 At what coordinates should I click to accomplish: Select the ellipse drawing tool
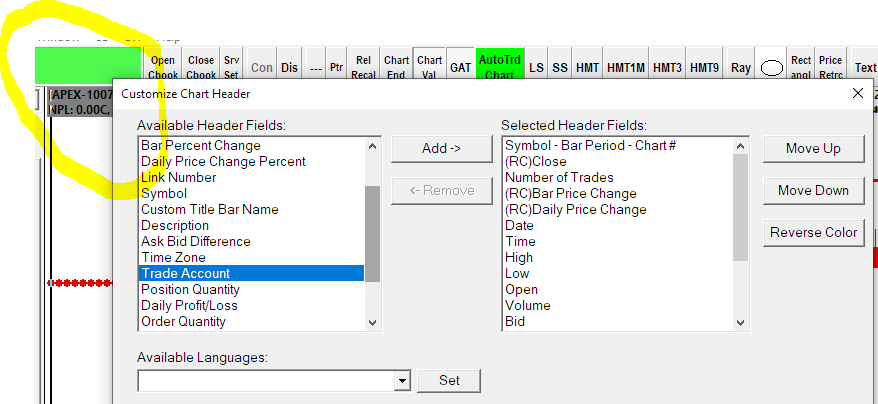(771, 68)
